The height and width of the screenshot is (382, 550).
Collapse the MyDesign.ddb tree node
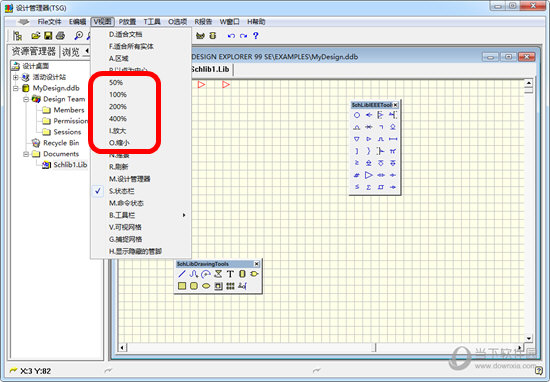15,88
